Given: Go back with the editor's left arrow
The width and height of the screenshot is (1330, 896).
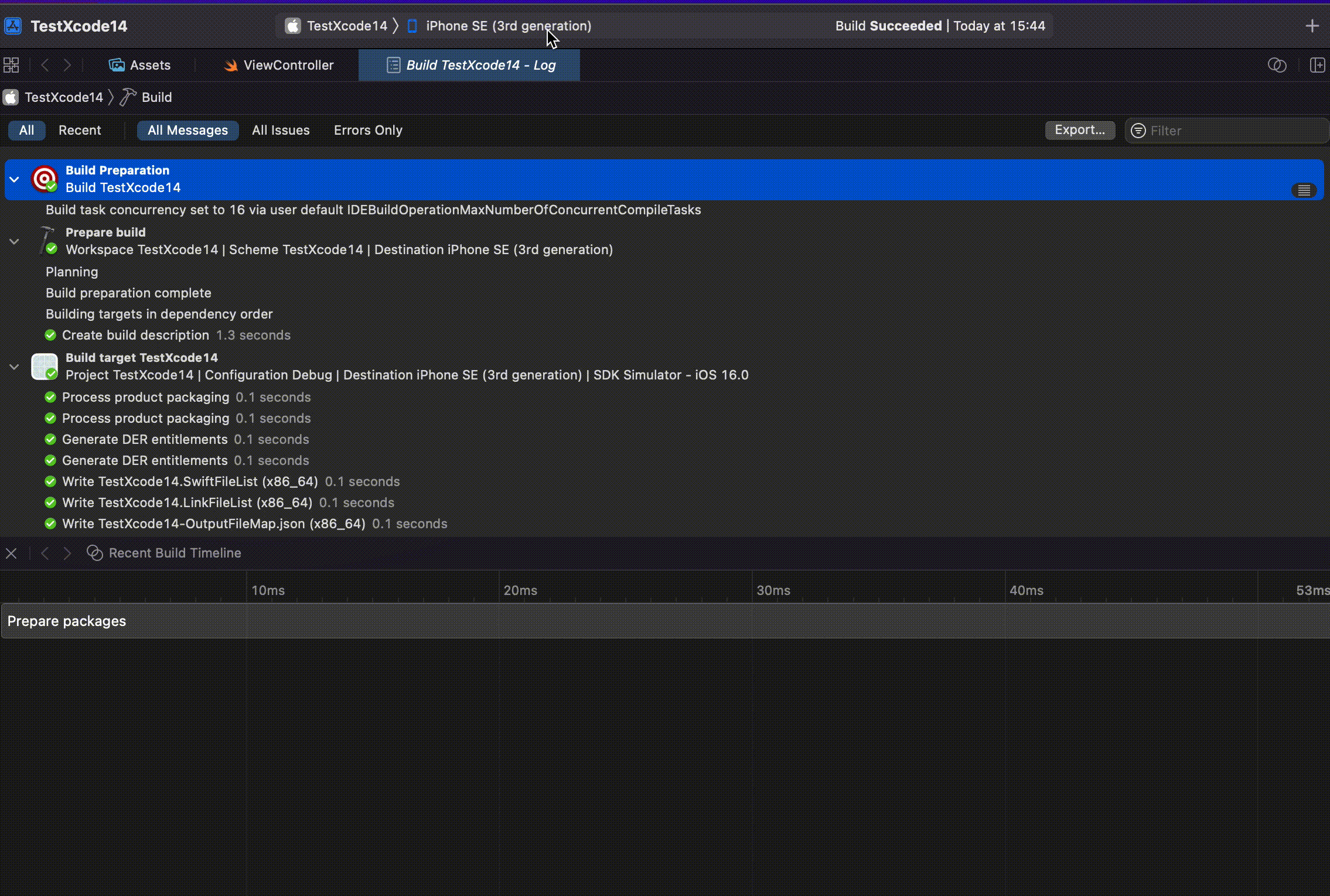Looking at the screenshot, I should (45, 65).
